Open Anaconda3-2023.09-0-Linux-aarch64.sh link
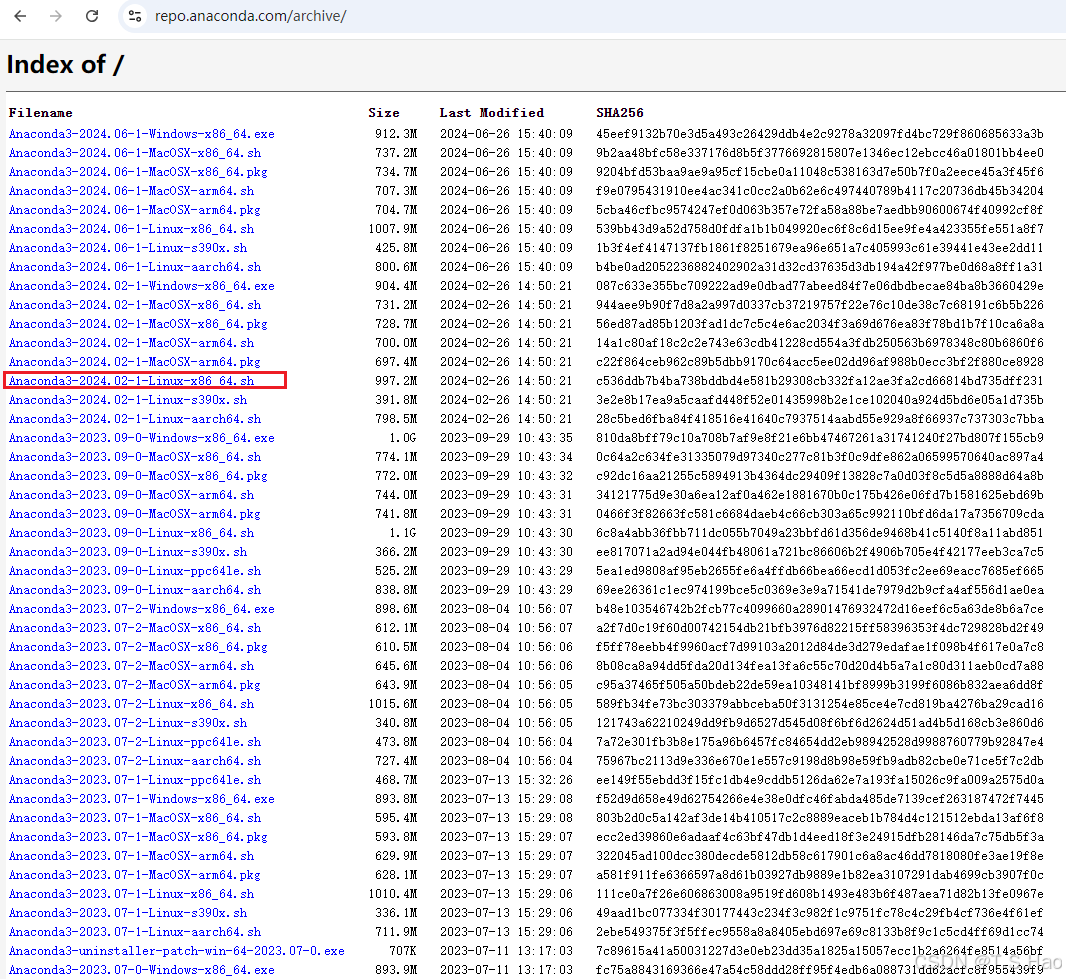Viewport: 1066px width, 979px height. (135, 591)
